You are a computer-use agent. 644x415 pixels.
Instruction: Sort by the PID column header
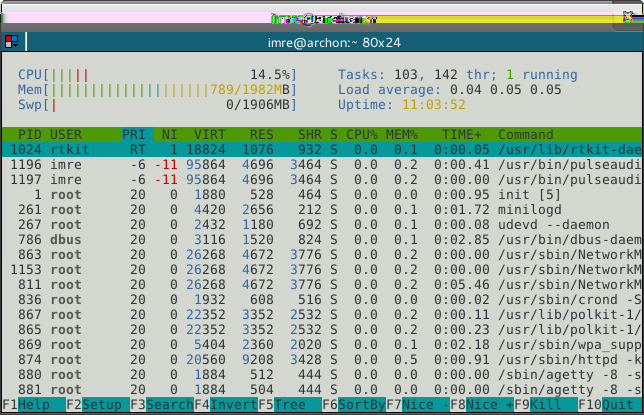click(x=30, y=135)
